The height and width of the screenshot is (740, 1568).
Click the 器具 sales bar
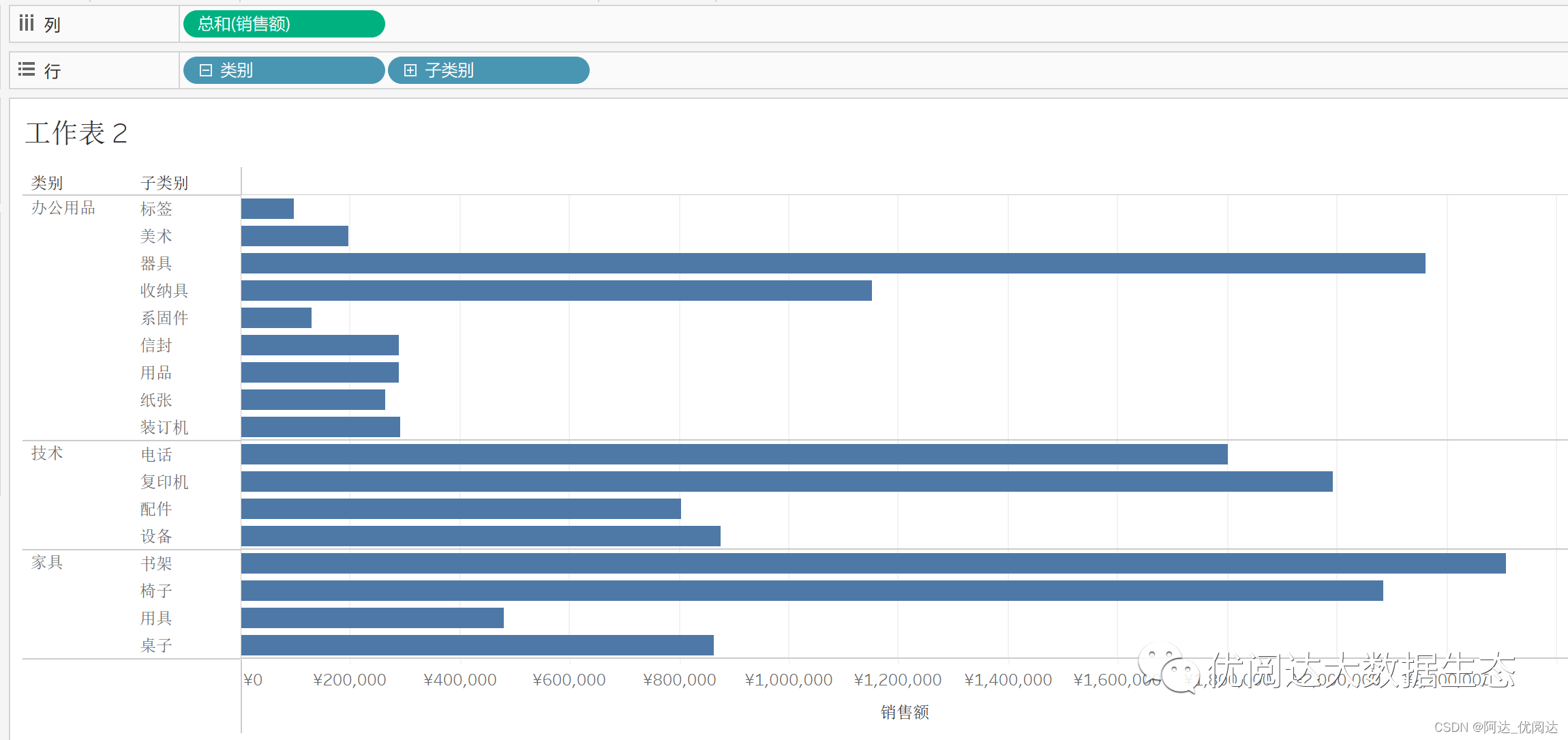[833, 263]
